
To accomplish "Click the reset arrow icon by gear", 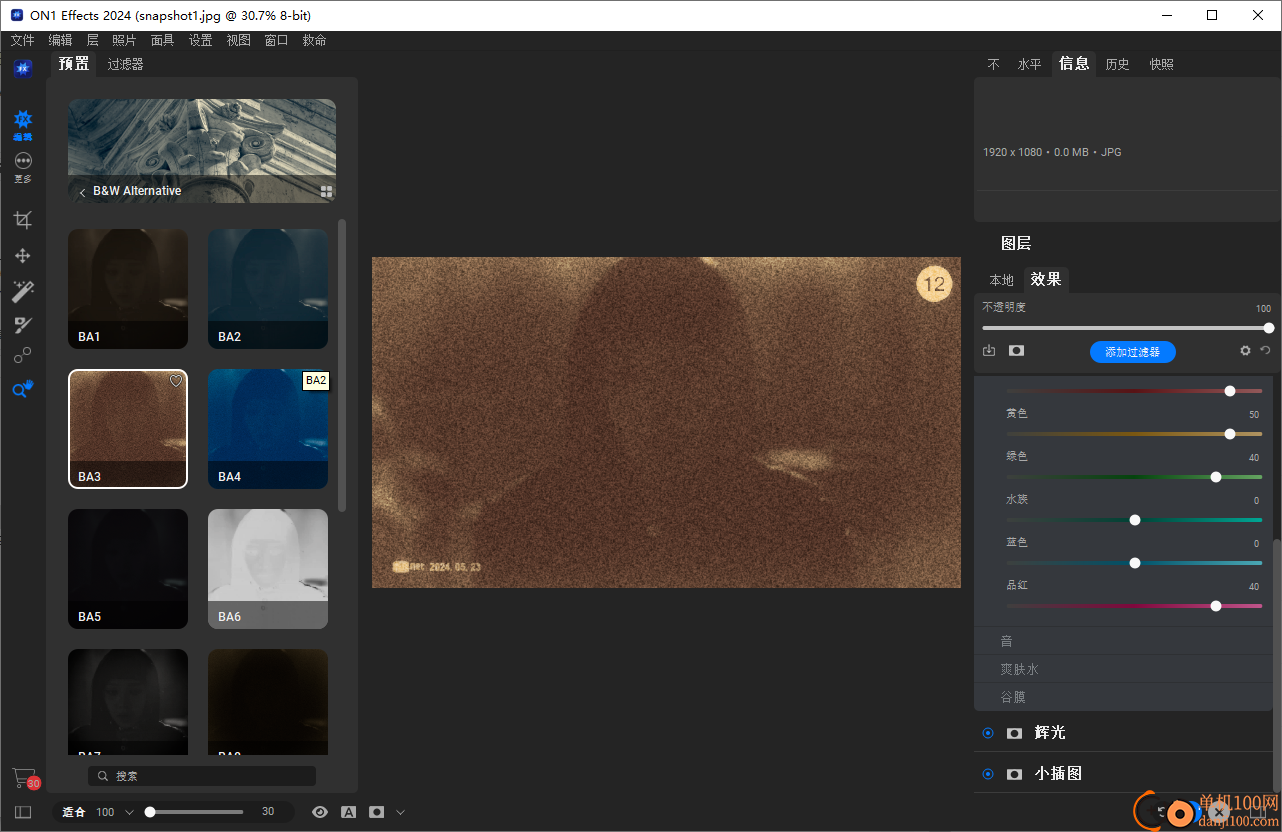I will coord(1265,351).
